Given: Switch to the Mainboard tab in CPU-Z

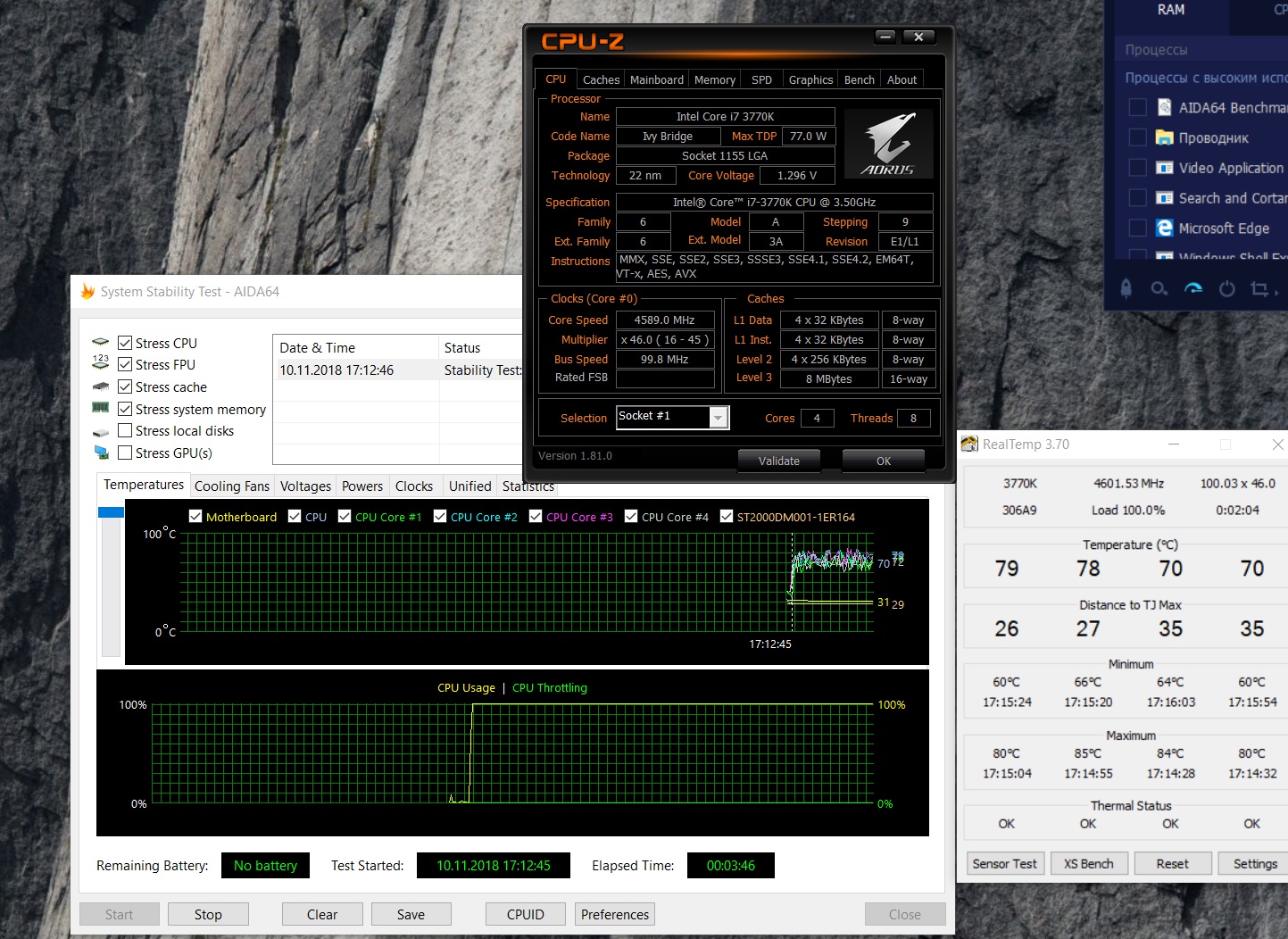Looking at the screenshot, I should (657, 79).
